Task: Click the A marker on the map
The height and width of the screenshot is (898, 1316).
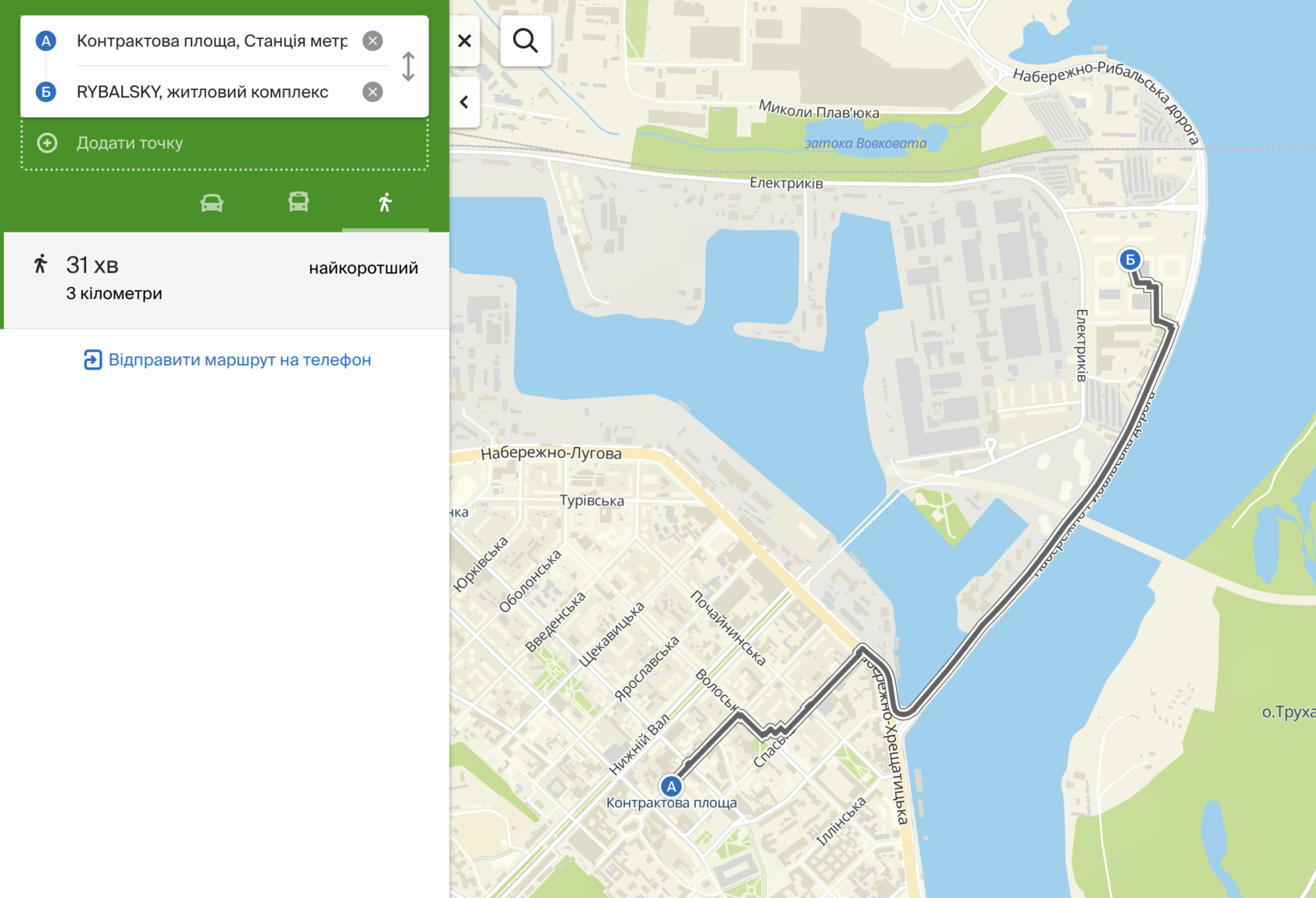Action: tap(671, 785)
